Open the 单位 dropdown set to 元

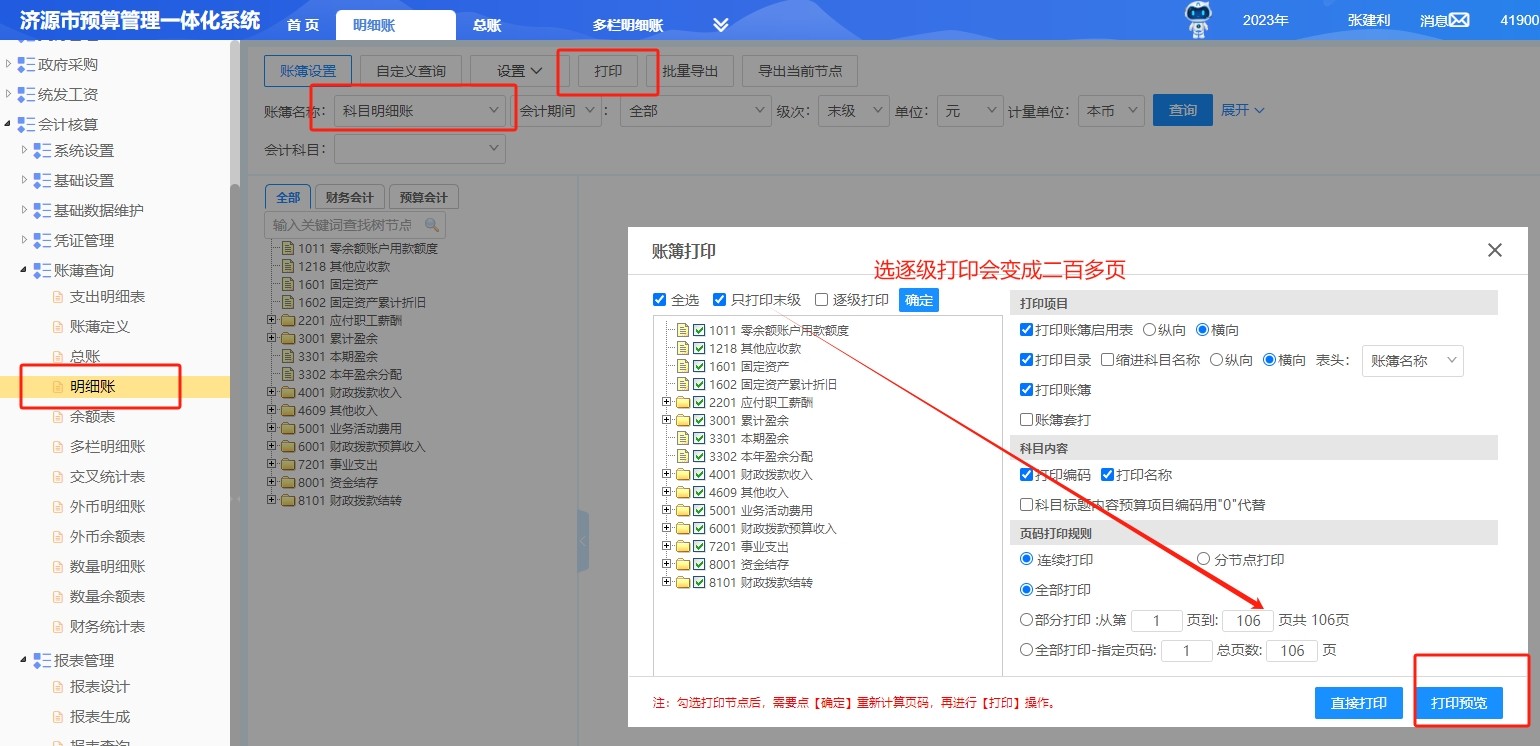click(970, 111)
